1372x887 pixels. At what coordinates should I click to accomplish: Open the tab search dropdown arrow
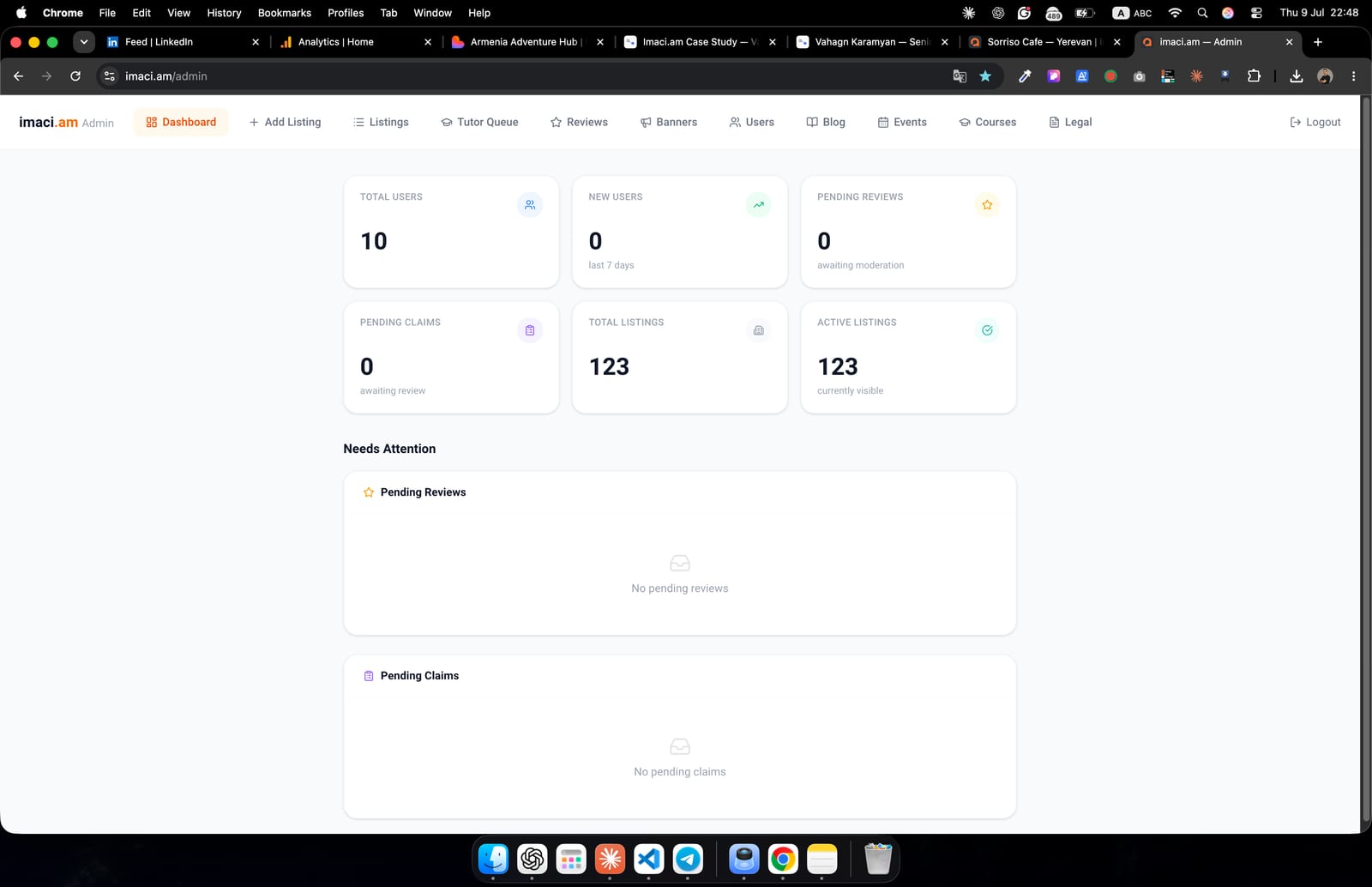84,42
